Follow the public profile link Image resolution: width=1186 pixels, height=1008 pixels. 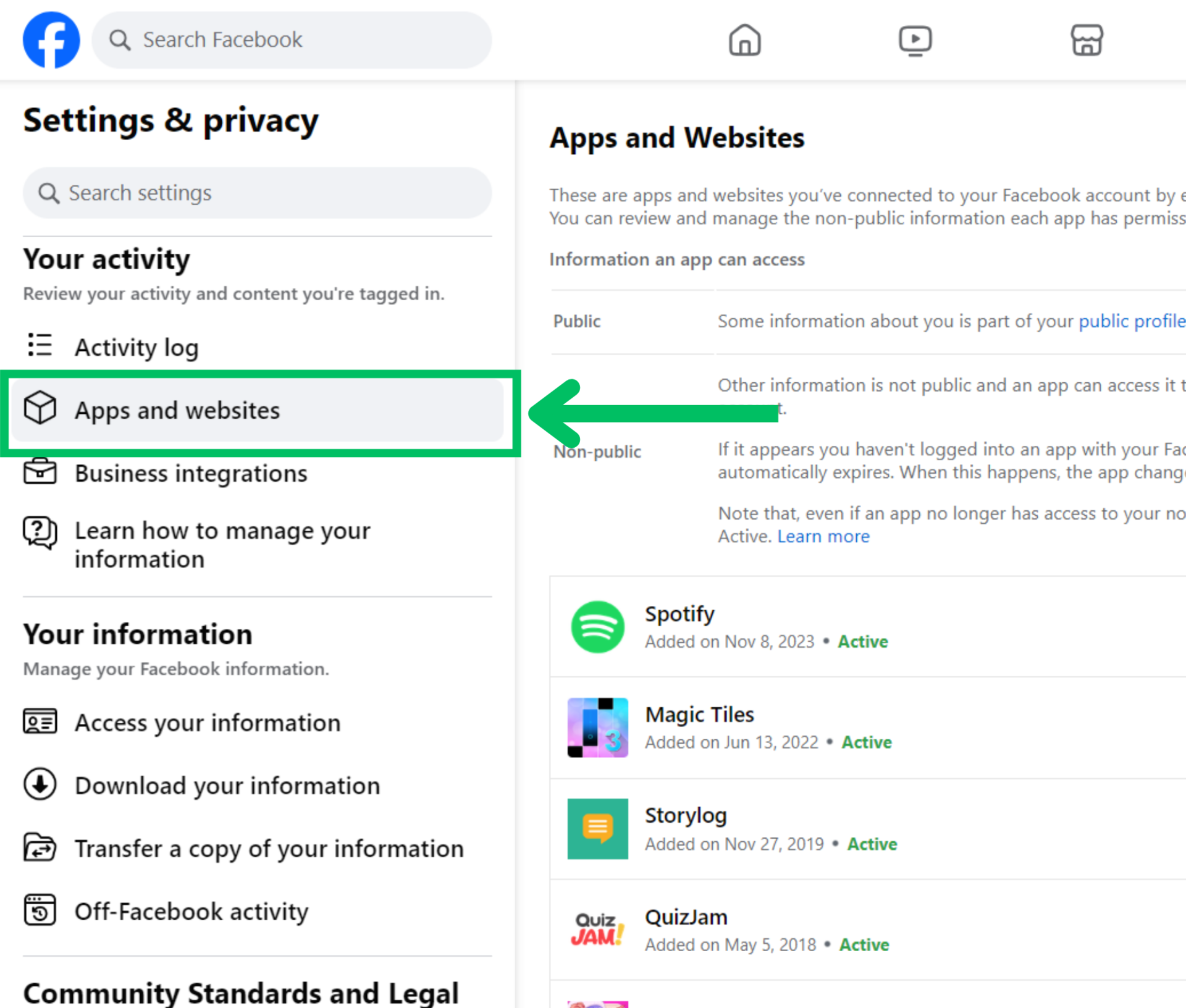click(1132, 321)
